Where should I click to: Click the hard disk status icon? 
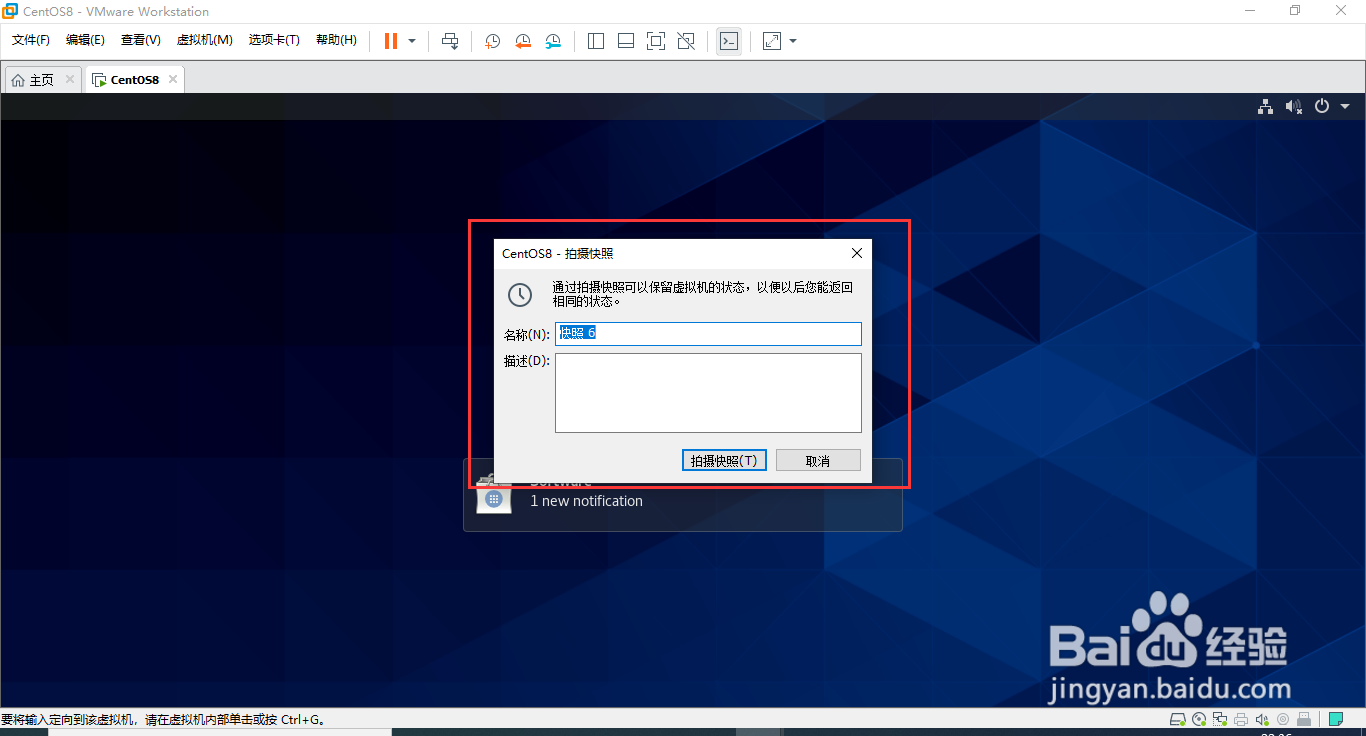tap(1177, 719)
